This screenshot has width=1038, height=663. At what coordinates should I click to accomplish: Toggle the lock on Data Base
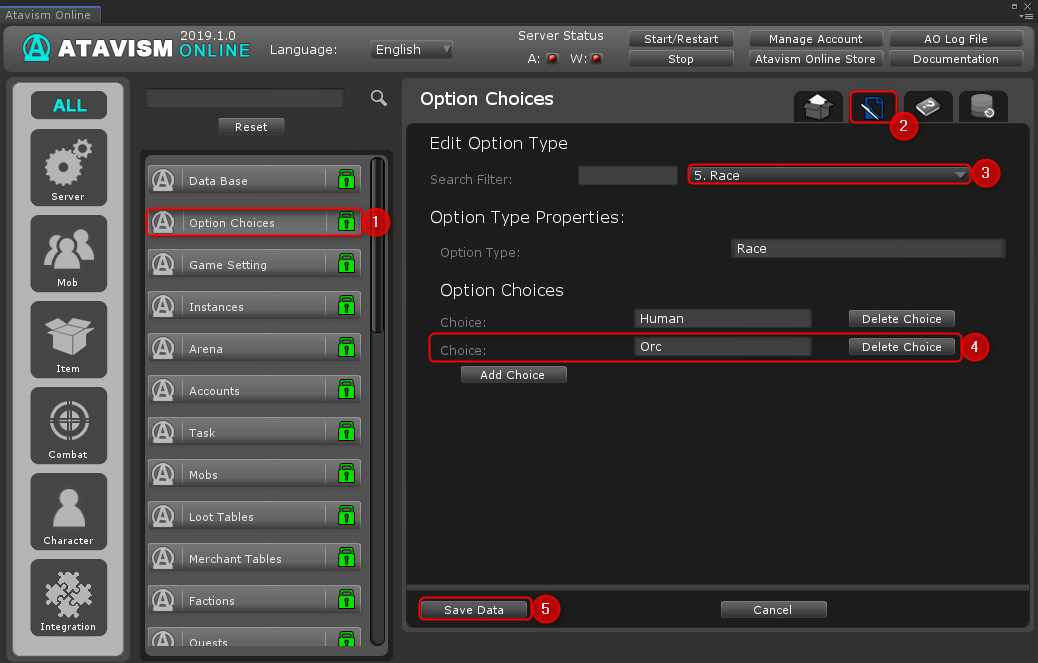[x=346, y=180]
